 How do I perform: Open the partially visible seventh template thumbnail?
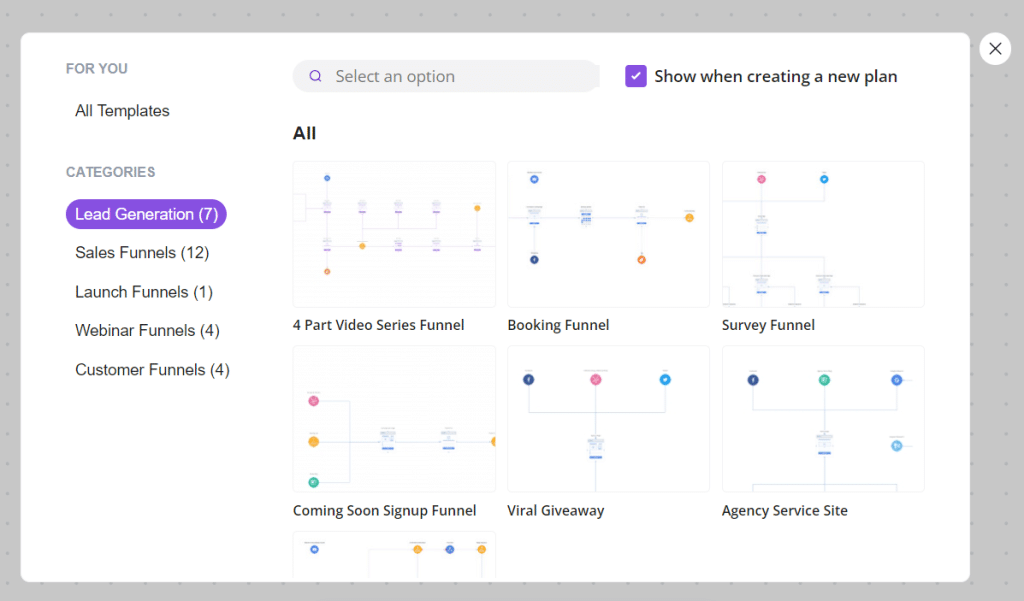tap(394, 555)
